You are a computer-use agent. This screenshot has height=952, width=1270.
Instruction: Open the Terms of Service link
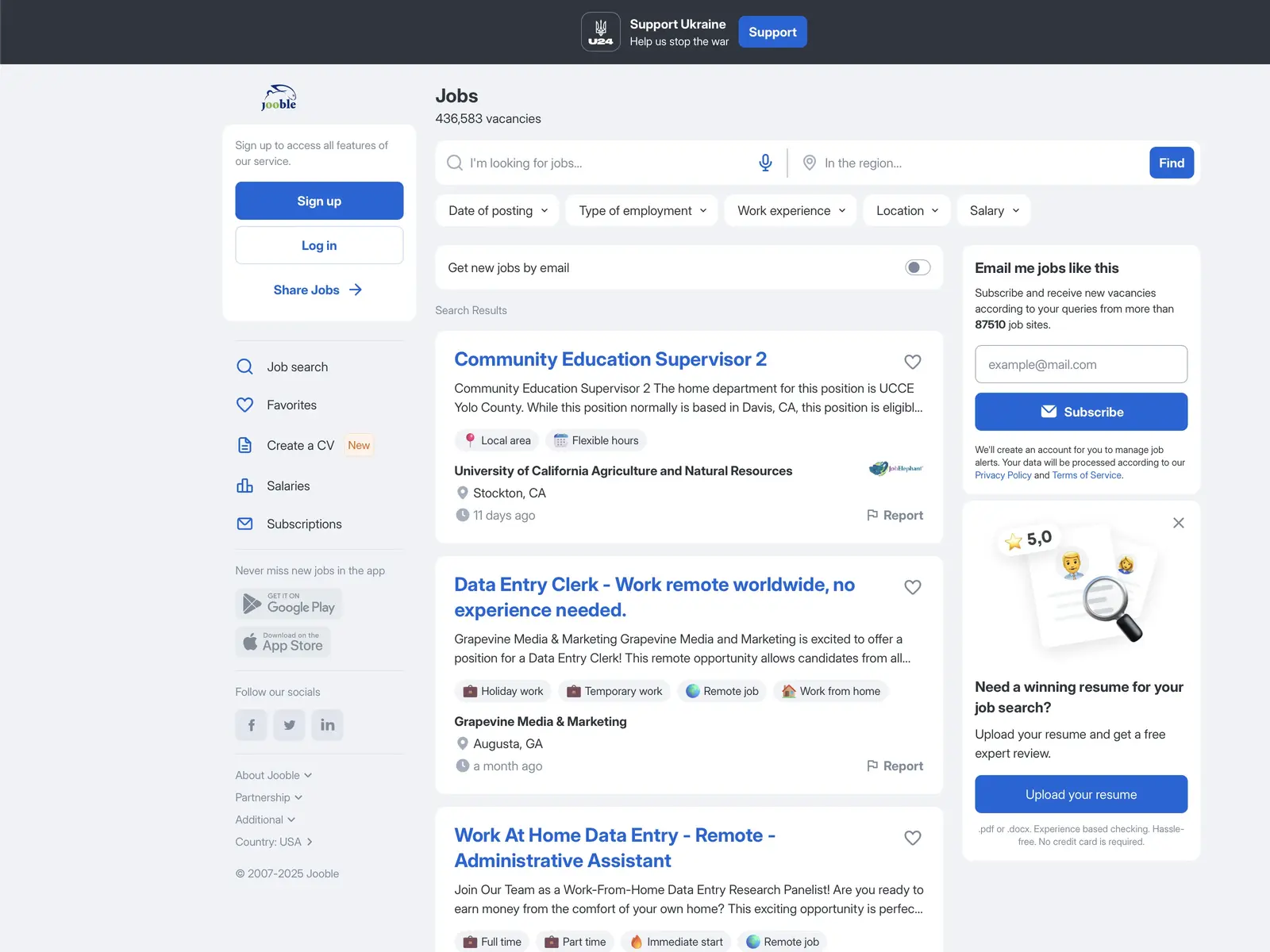point(1087,475)
